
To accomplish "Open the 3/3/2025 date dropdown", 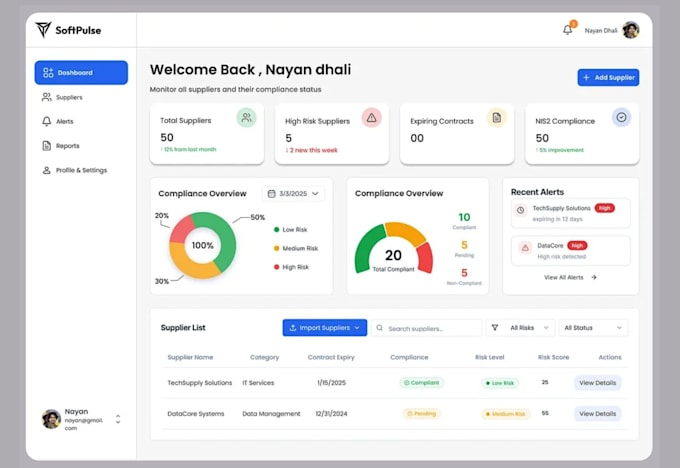I will (293, 193).
